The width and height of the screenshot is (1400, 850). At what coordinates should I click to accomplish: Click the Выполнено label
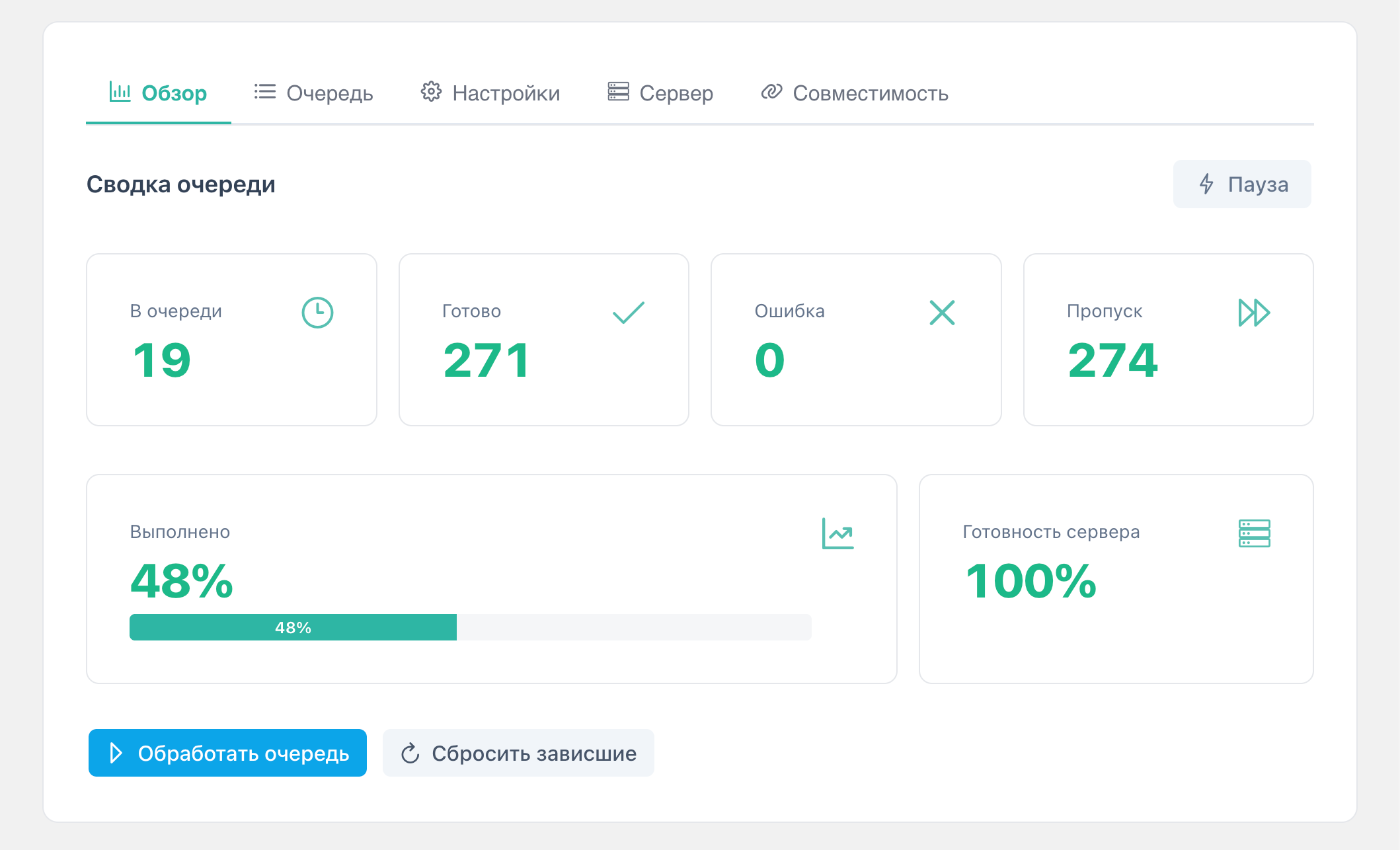coord(180,532)
